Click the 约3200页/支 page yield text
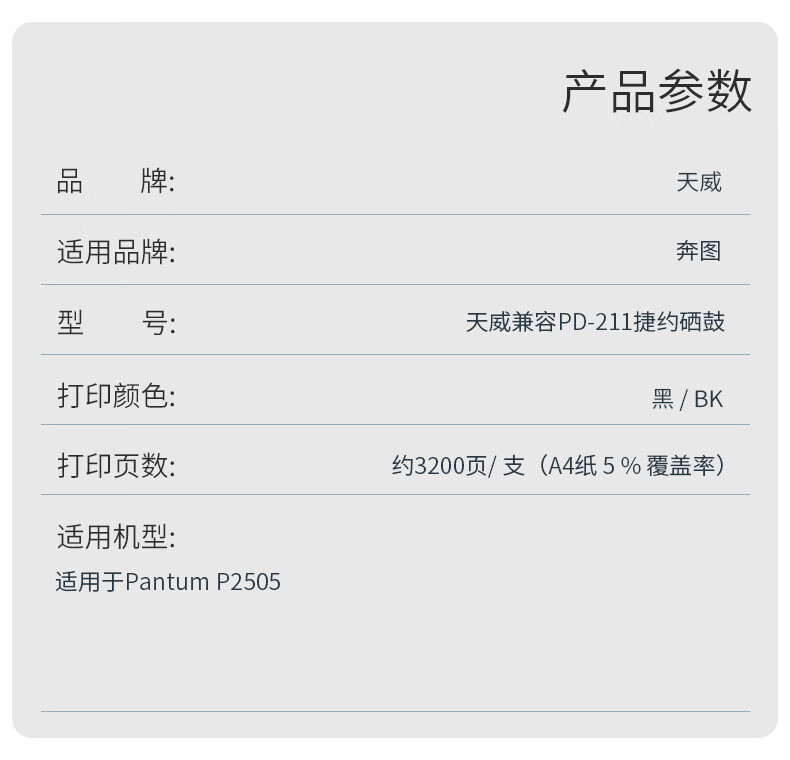This screenshot has height=760, width=790. (x=458, y=465)
